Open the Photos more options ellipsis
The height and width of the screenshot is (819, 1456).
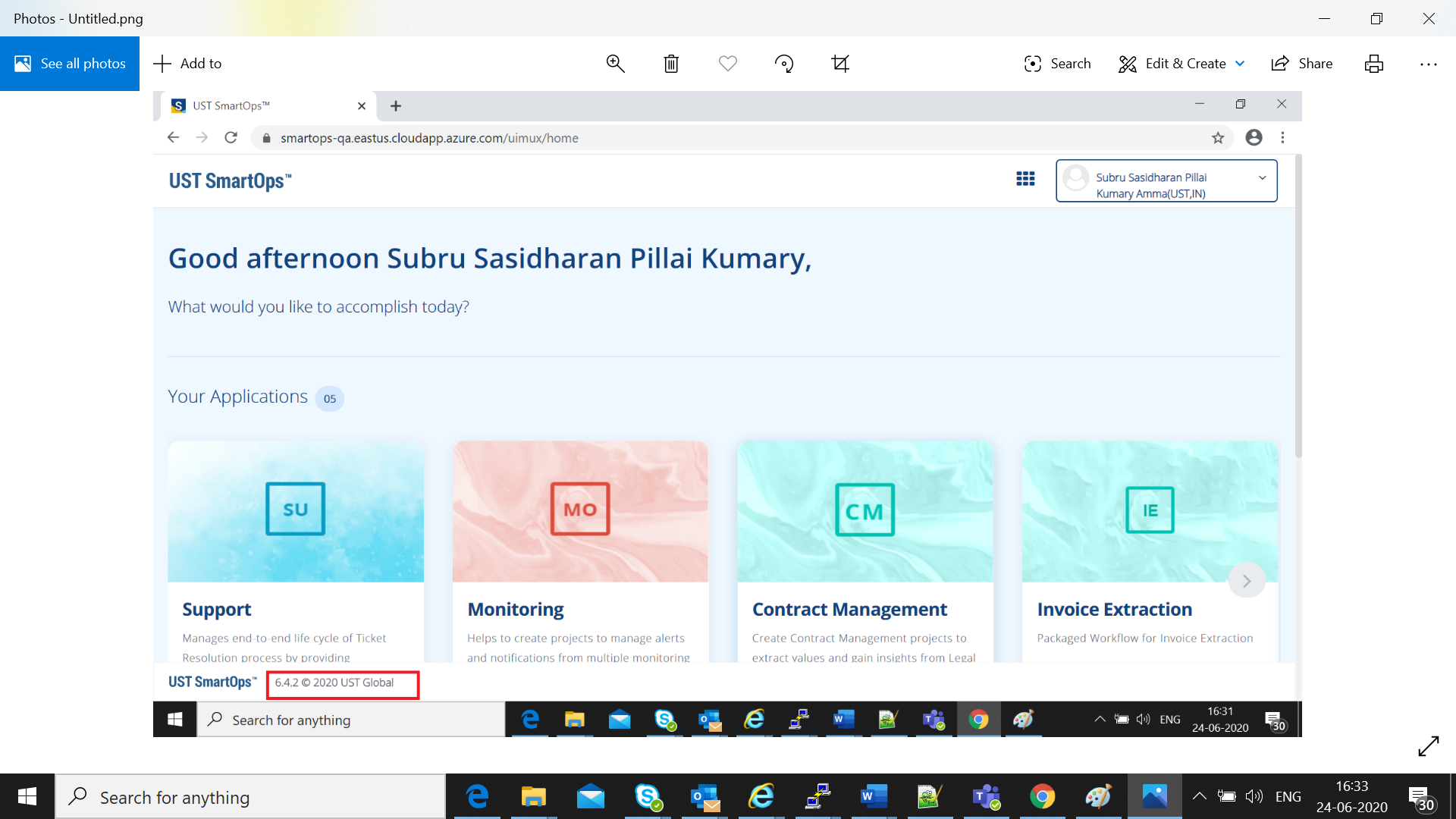1429,64
